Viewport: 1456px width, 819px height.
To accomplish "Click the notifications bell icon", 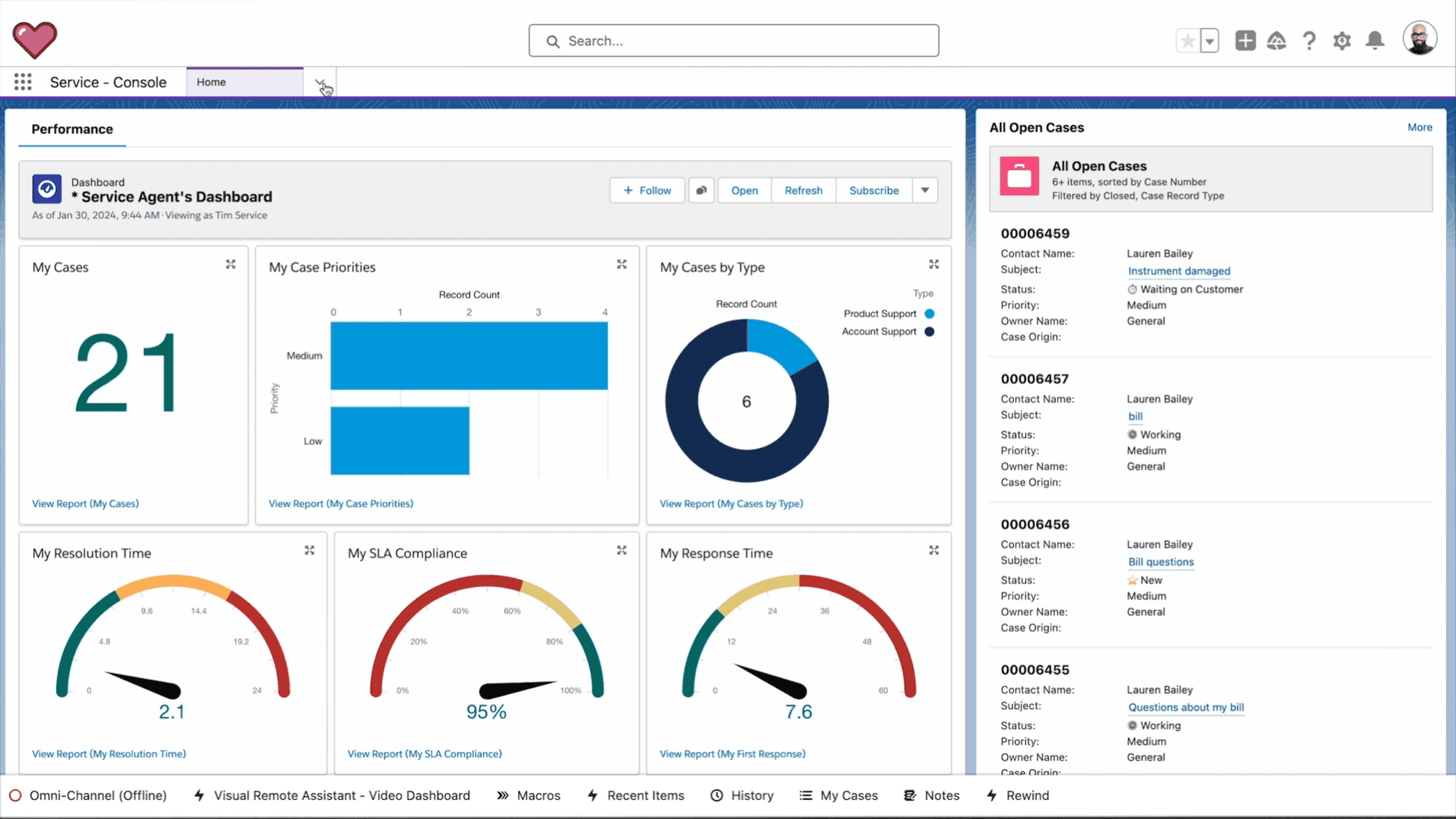I will point(1376,41).
